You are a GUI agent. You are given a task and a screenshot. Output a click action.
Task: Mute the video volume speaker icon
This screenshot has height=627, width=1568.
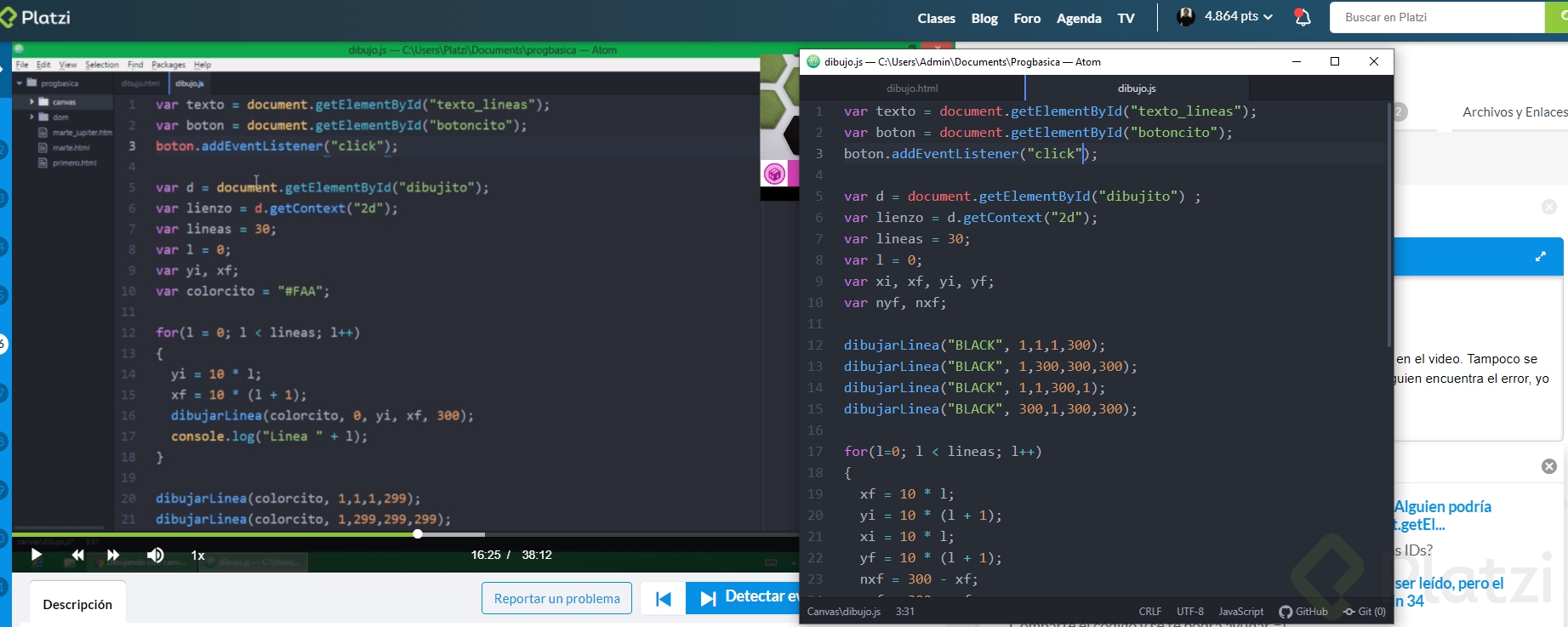(155, 555)
